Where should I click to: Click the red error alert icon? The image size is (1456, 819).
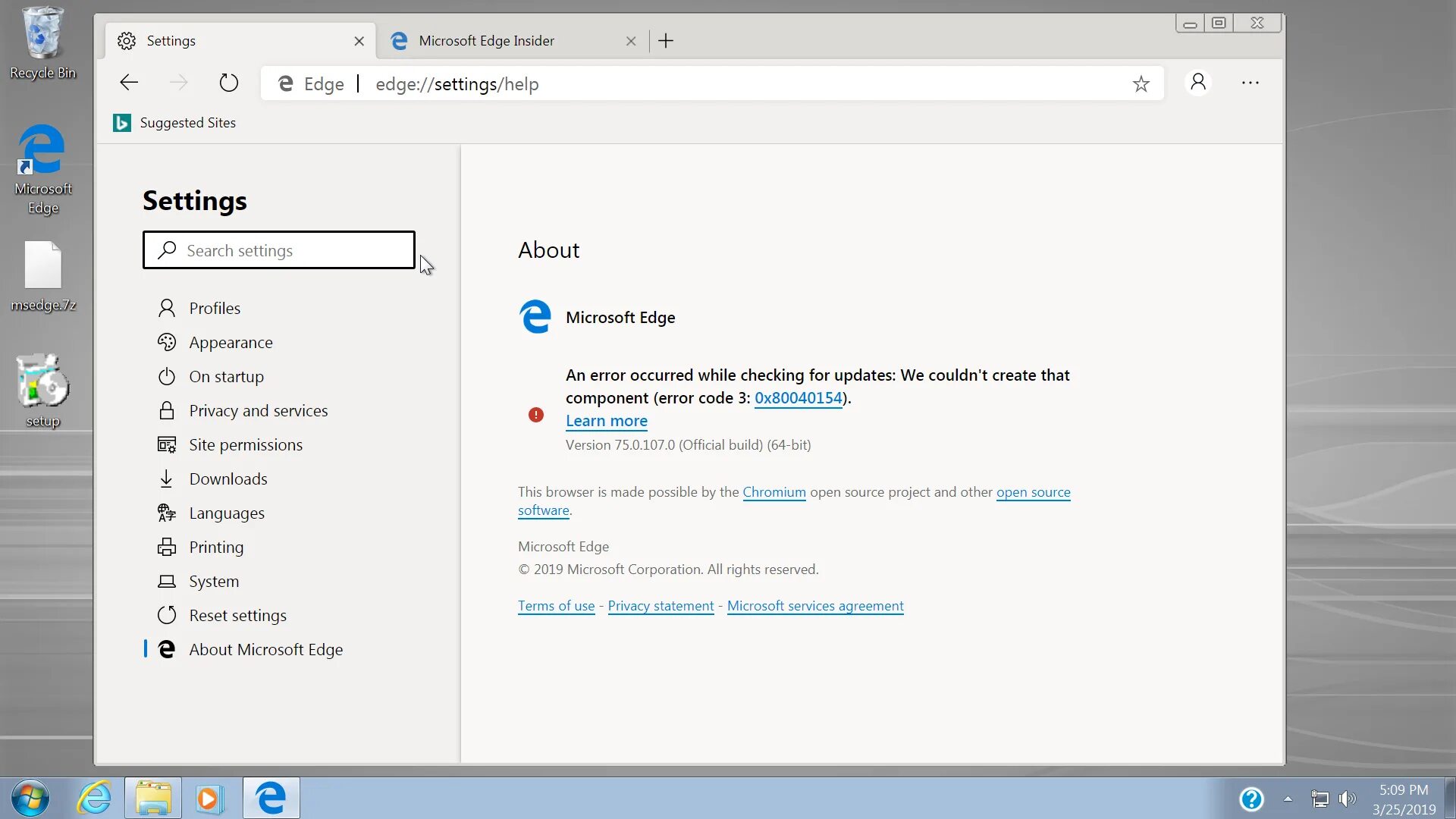535,415
